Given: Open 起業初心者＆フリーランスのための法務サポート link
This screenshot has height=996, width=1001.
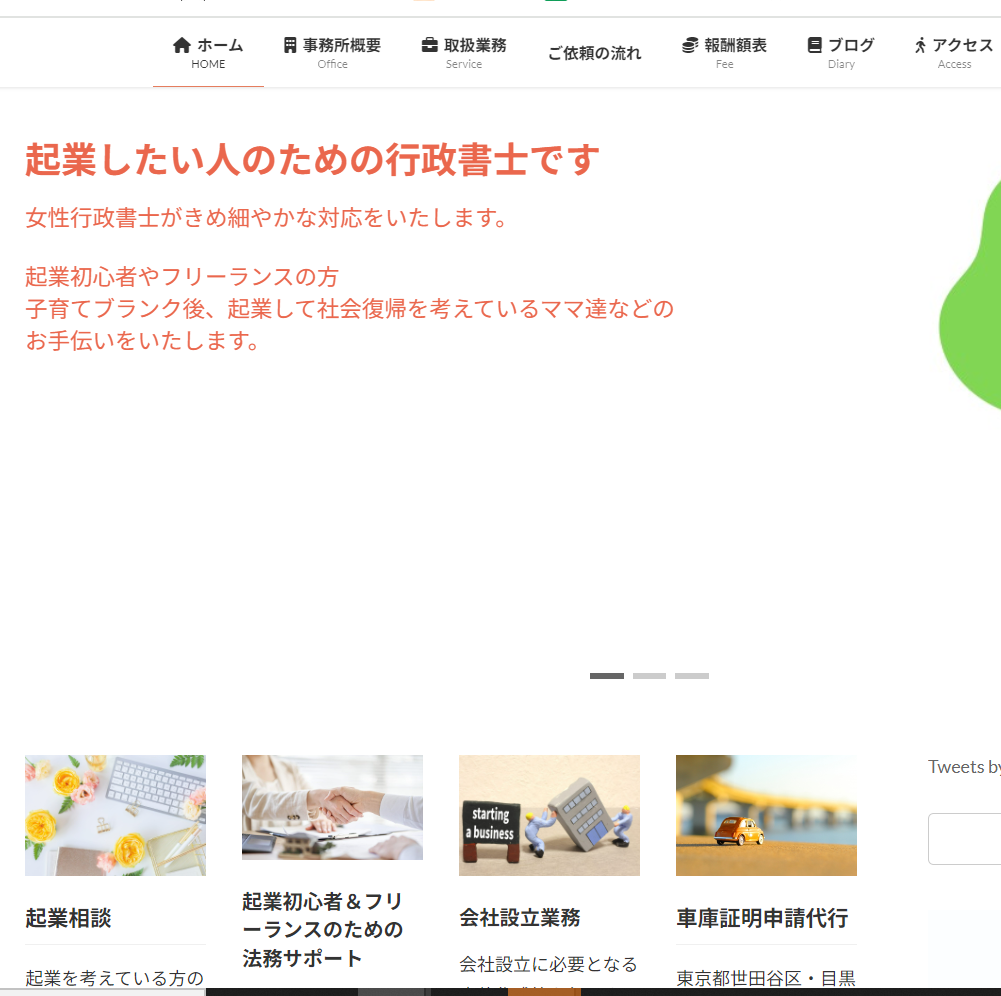Looking at the screenshot, I should tap(322, 930).
